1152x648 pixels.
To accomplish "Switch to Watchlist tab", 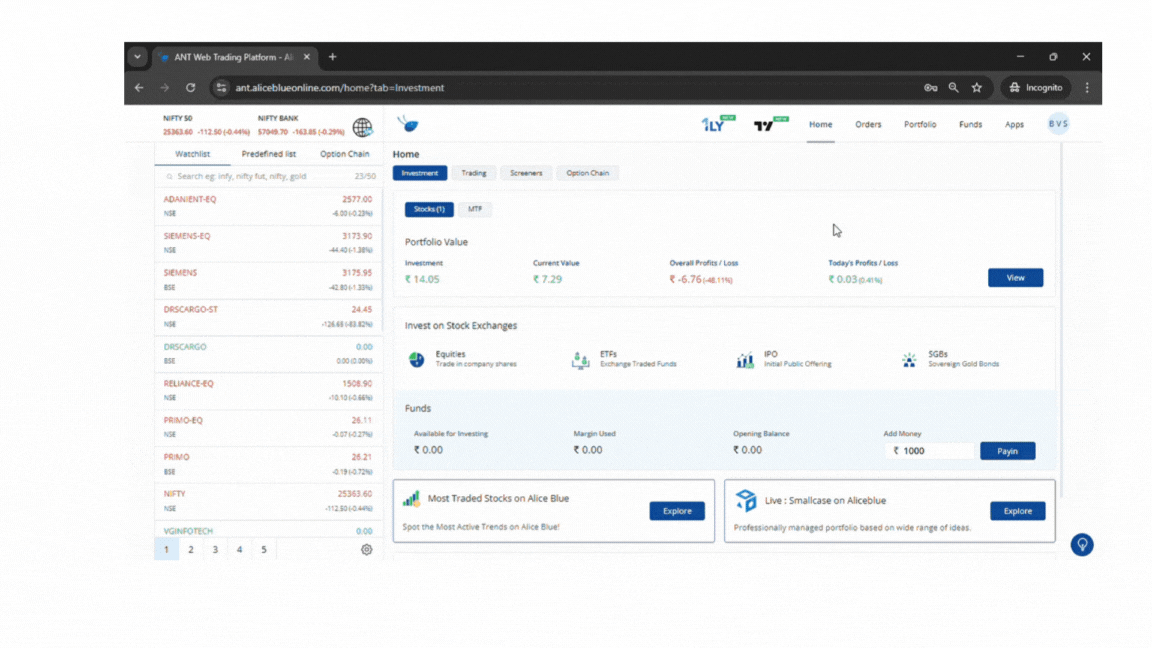I will [192, 154].
